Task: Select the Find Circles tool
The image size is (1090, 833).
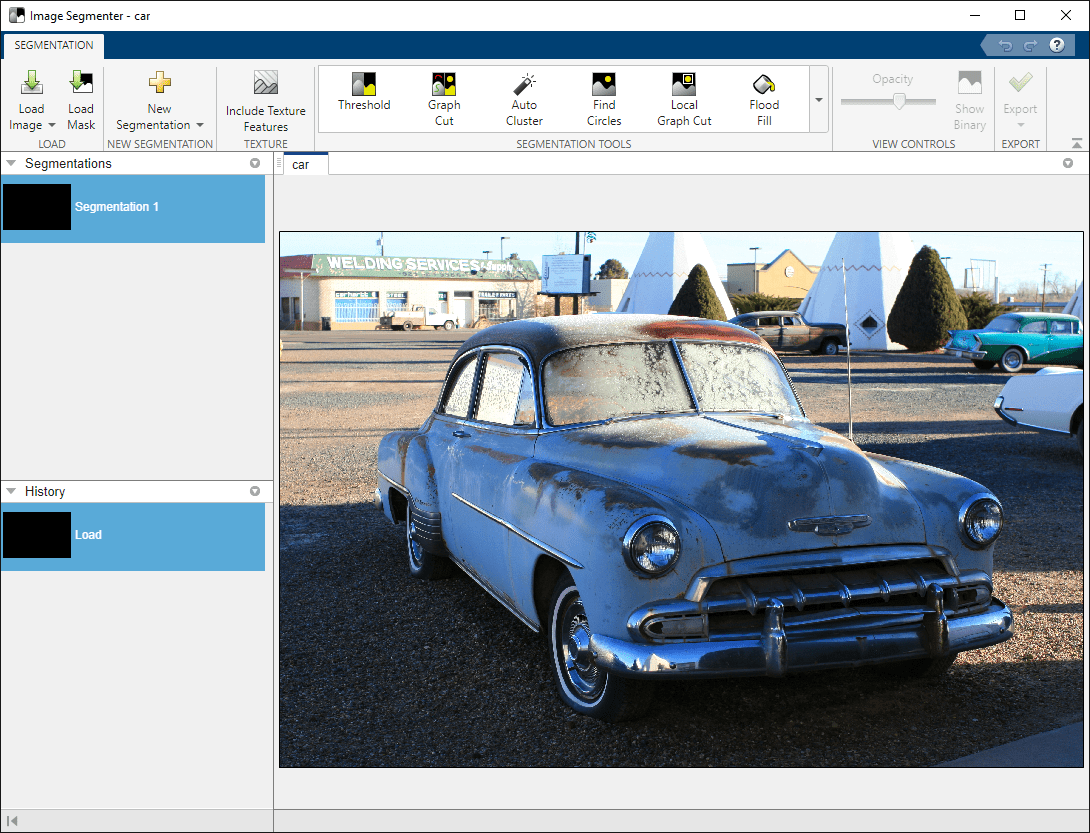Action: (x=604, y=98)
